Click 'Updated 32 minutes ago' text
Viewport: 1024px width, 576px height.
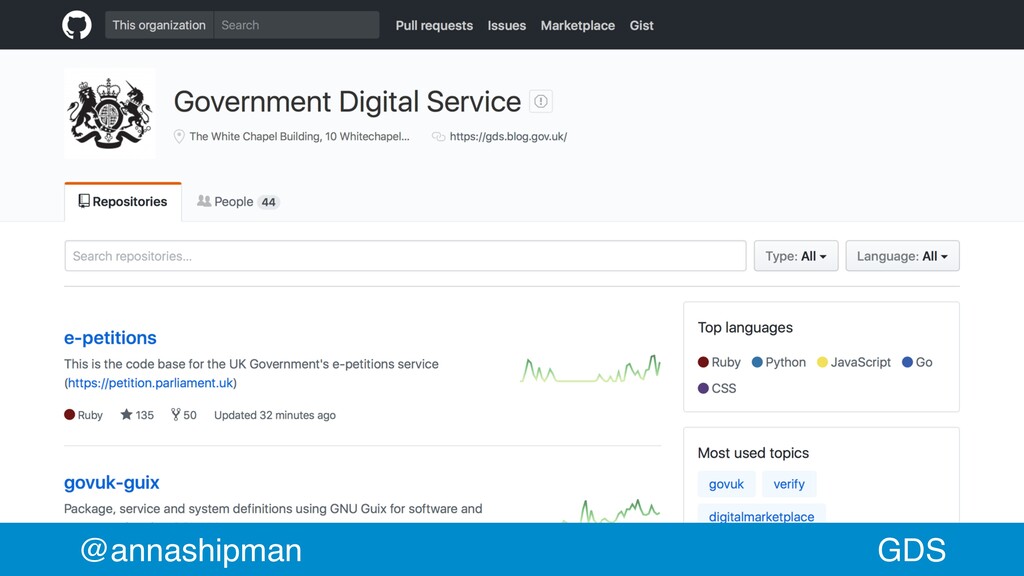point(275,415)
